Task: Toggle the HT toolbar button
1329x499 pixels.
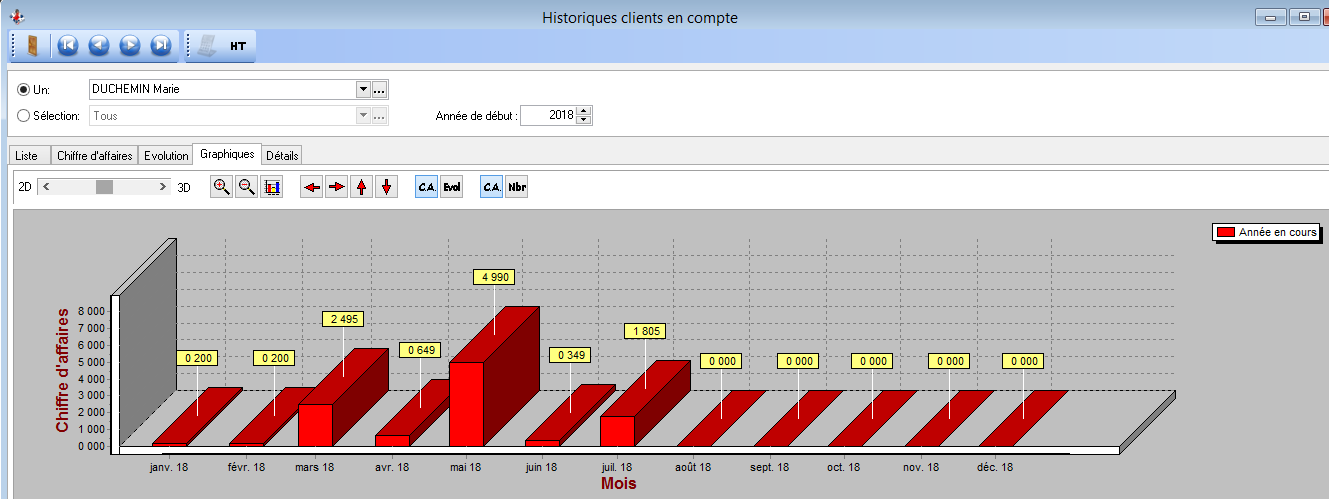Action: click(238, 46)
